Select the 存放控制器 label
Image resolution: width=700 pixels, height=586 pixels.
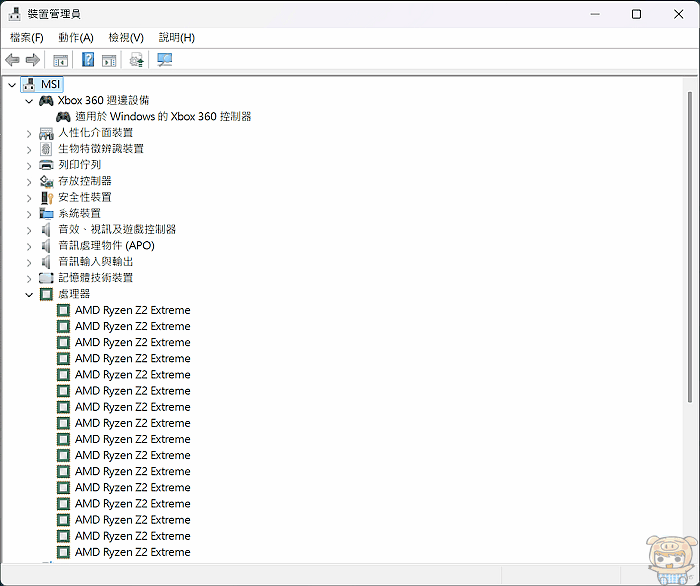click(85, 181)
